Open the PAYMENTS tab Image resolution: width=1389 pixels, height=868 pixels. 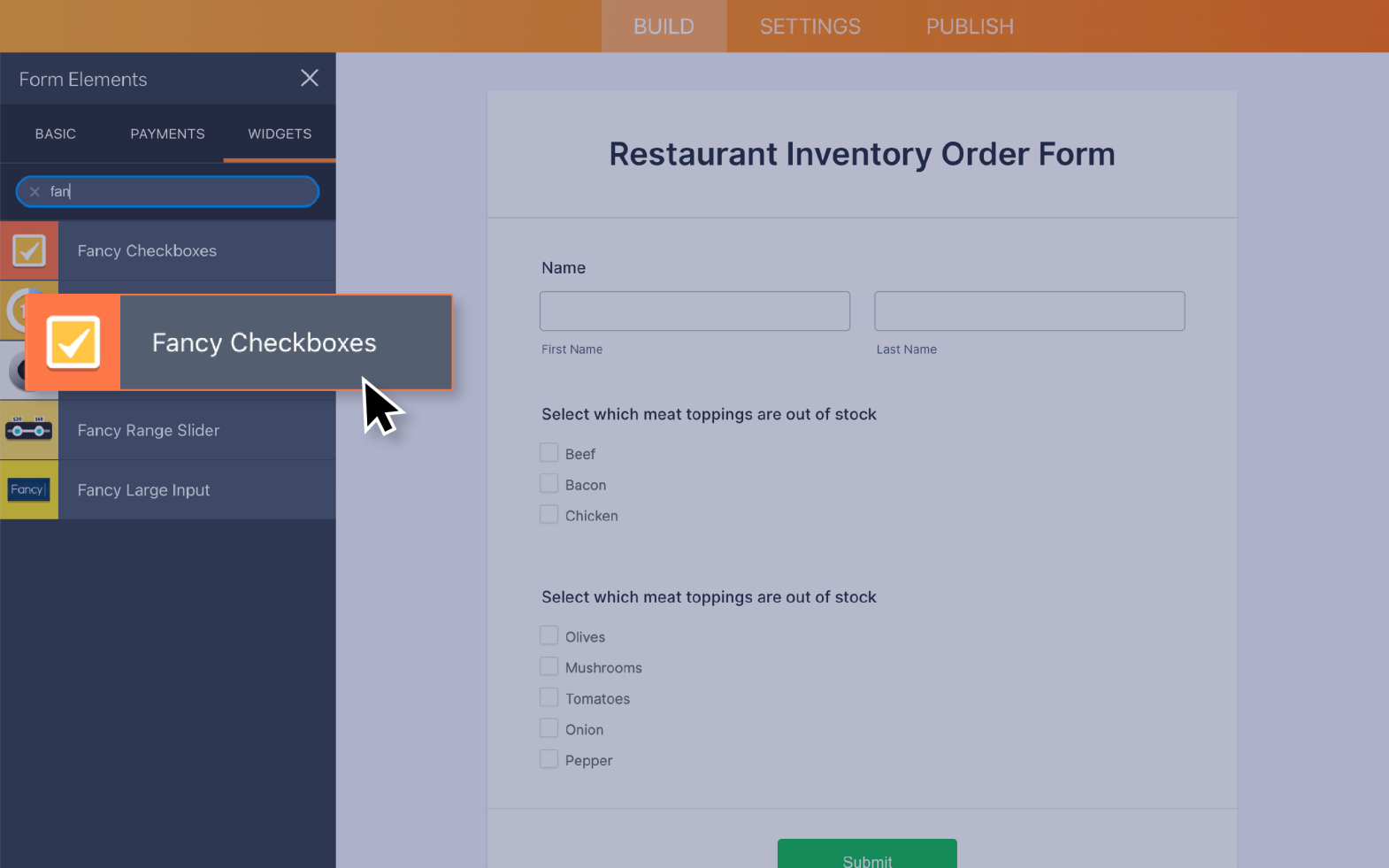click(x=167, y=134)
